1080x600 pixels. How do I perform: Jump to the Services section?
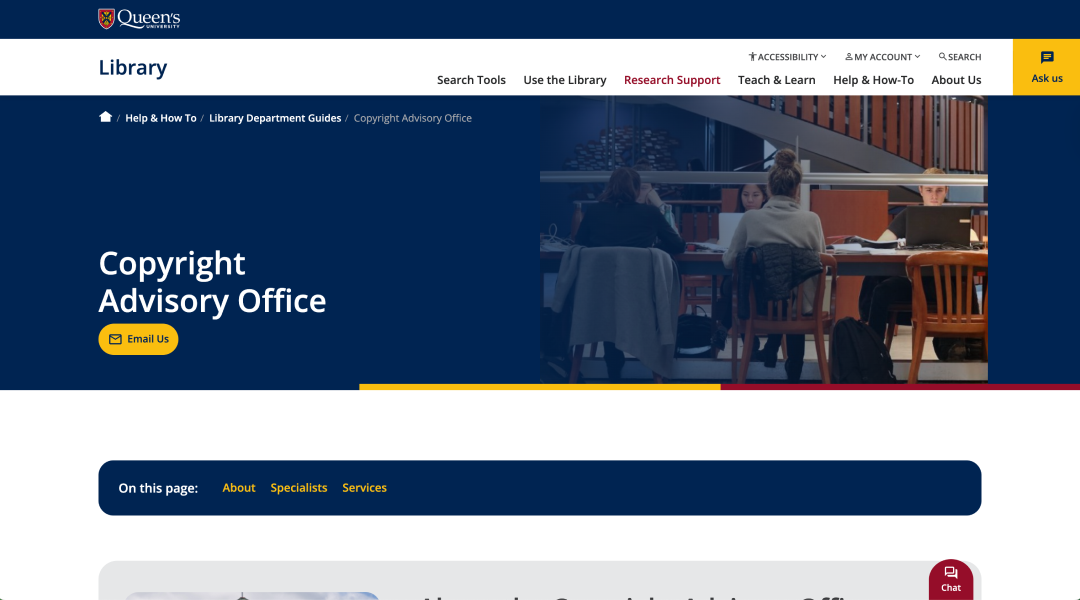click(x=364, y=488)
